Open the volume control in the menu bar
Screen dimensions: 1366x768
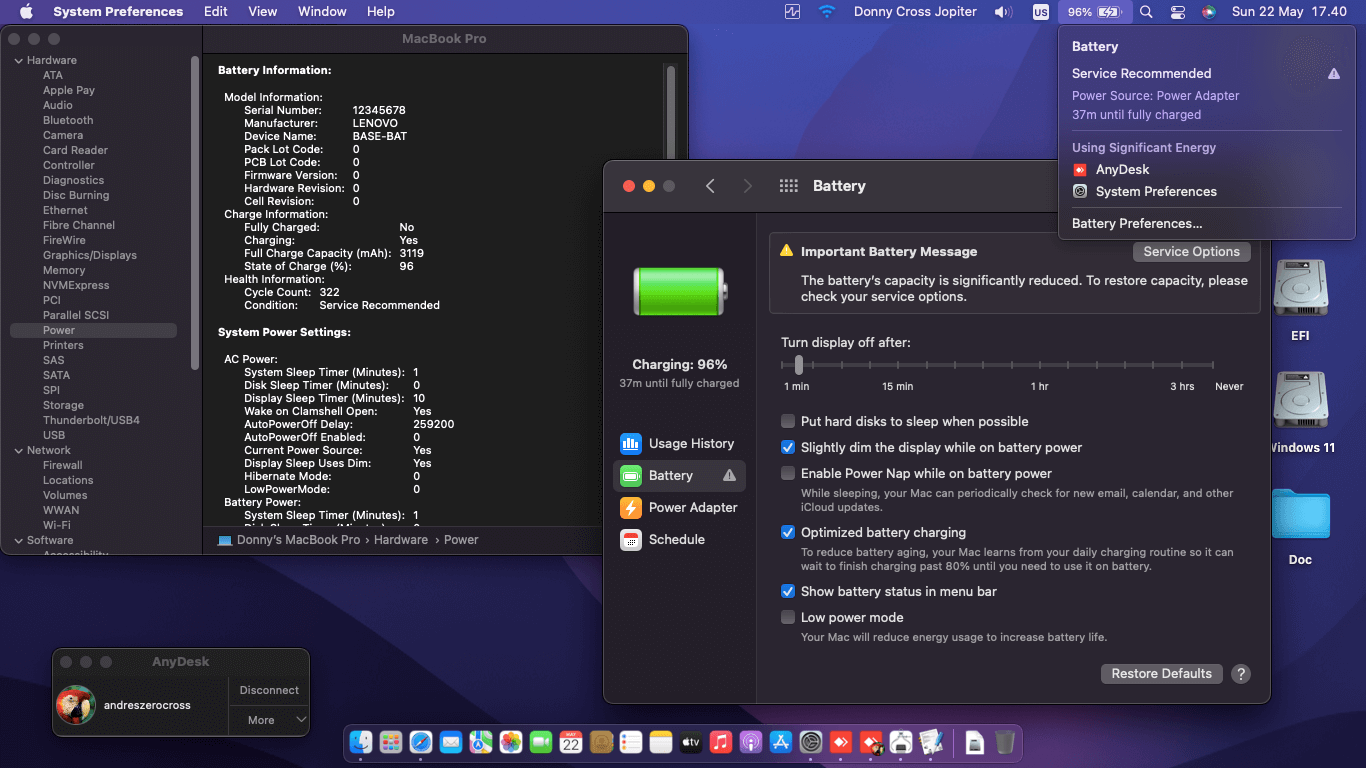pos(1003,12)
